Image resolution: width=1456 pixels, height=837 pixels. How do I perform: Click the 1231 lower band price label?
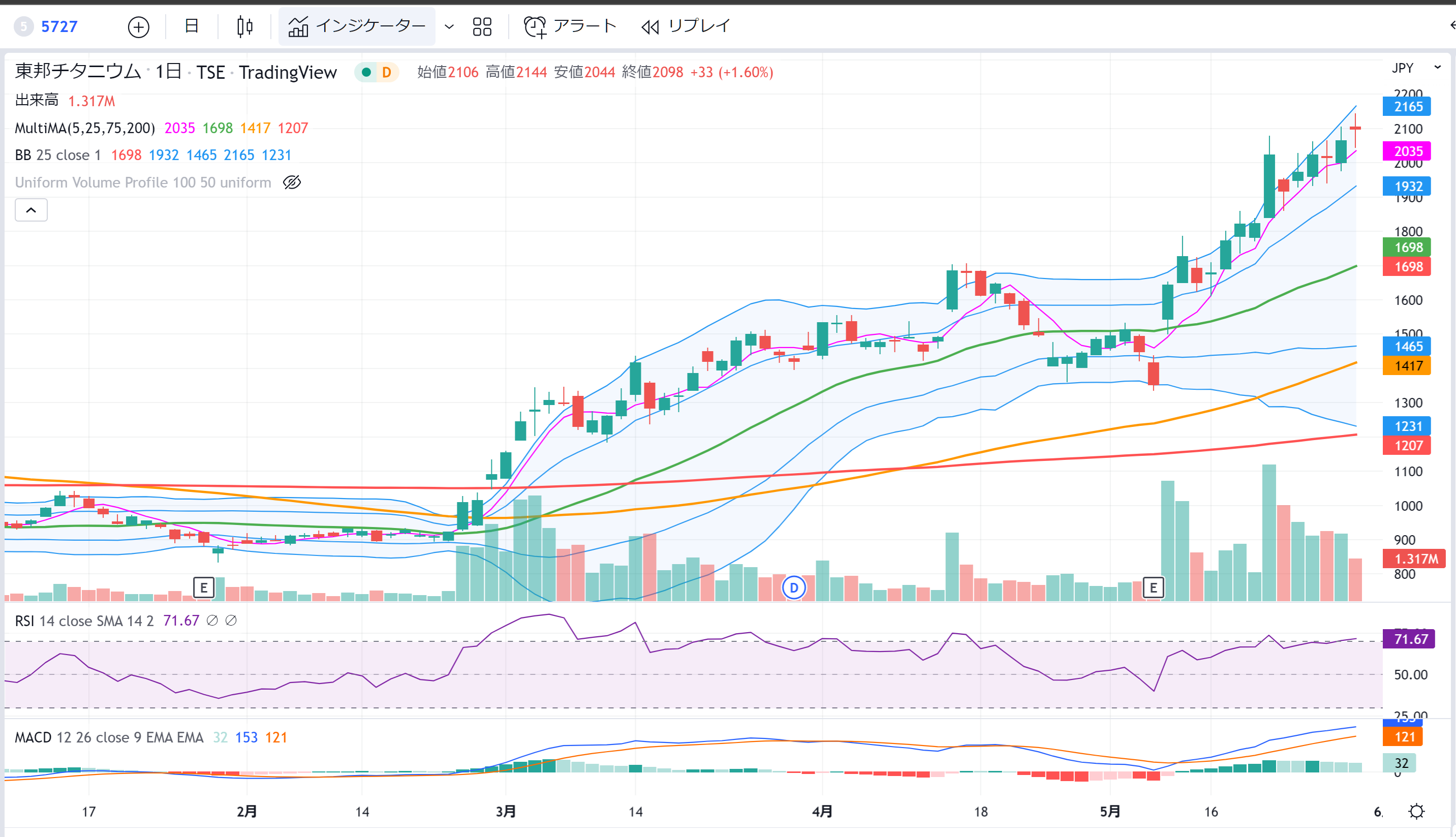click(x=1407, y=426)
